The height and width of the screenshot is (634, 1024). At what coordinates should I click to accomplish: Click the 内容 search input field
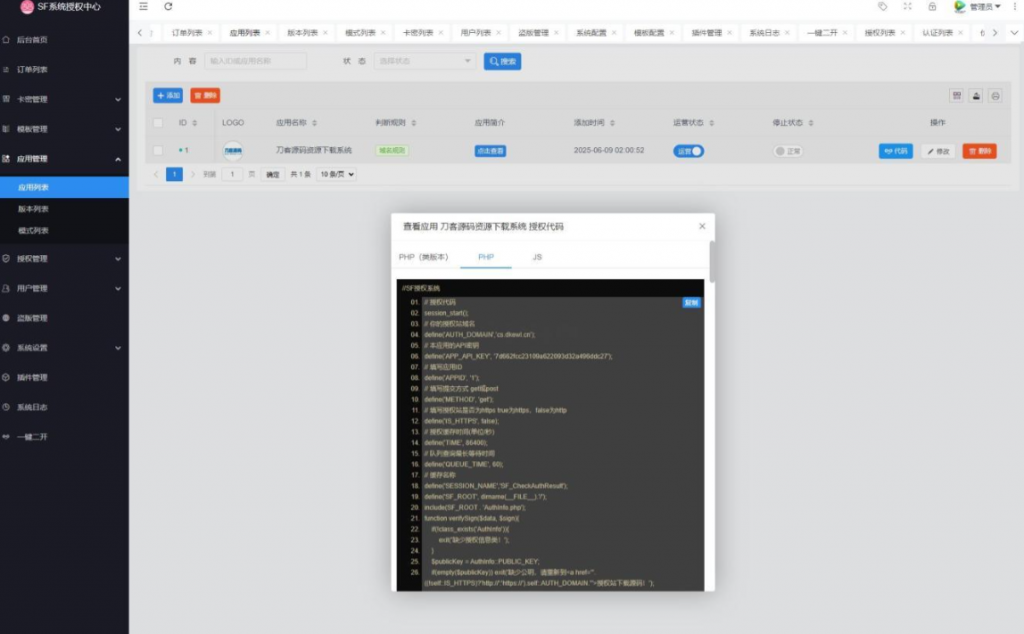[x=255, y=61]
